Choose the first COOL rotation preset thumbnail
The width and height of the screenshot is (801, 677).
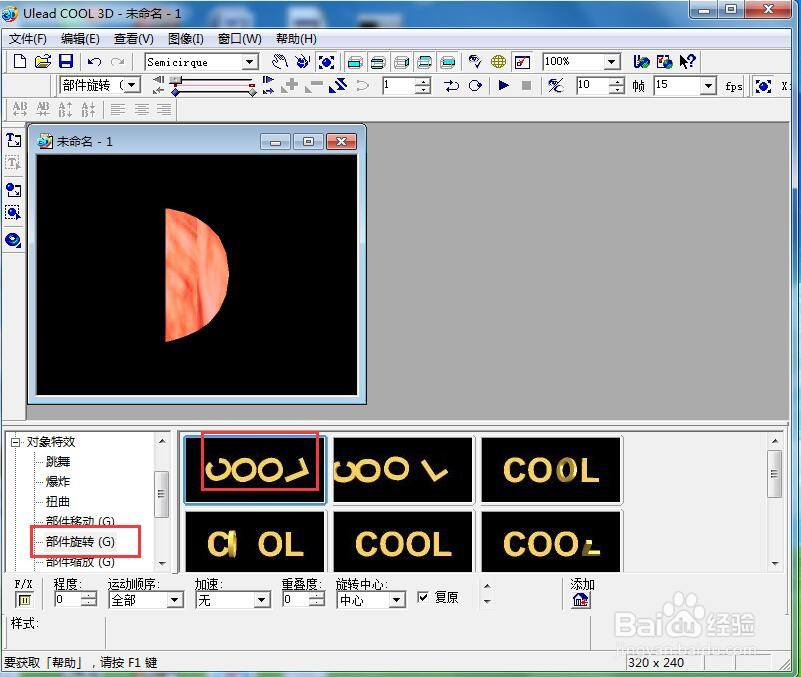click(x=255, y=470)
